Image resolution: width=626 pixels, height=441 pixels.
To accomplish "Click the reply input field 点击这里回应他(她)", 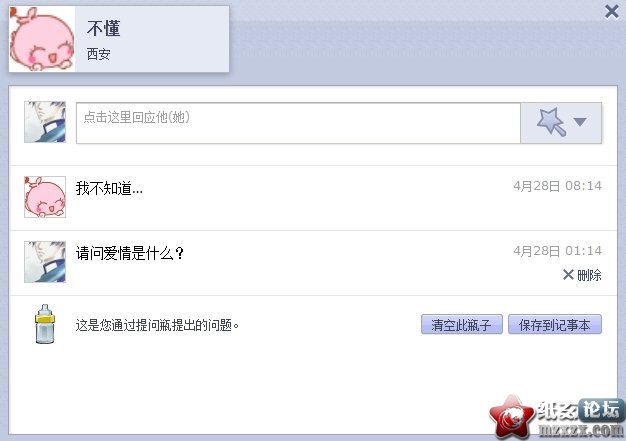I will pyautogui.click(x=298, y=123).
